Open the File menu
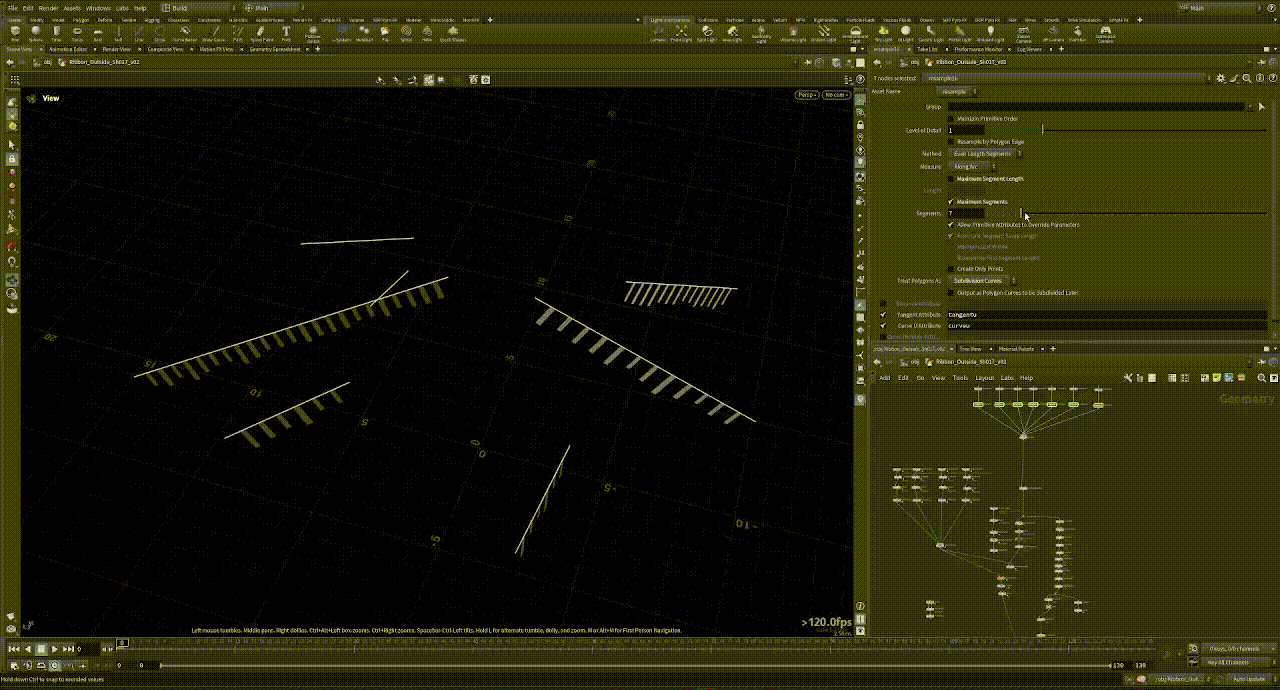This screenshot has width=1280, height=690. tap(13, 8)
